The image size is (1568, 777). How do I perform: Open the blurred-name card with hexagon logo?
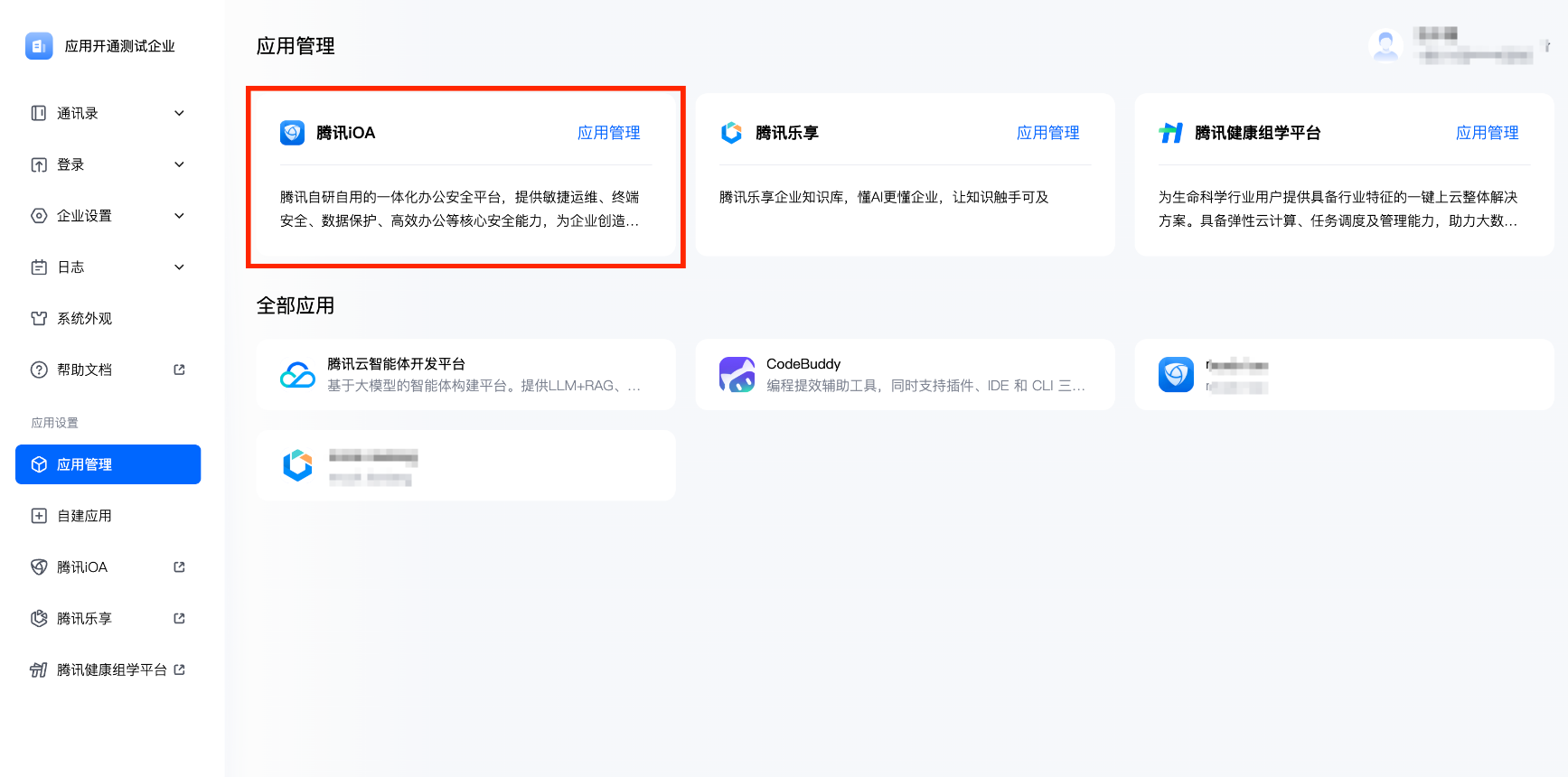click(x=465, y=466)
